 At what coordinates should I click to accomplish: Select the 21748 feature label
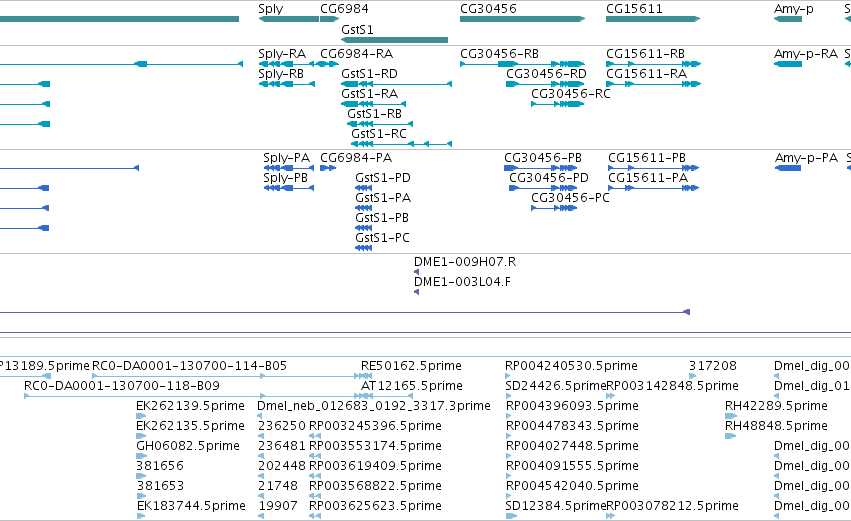[278, 486]
